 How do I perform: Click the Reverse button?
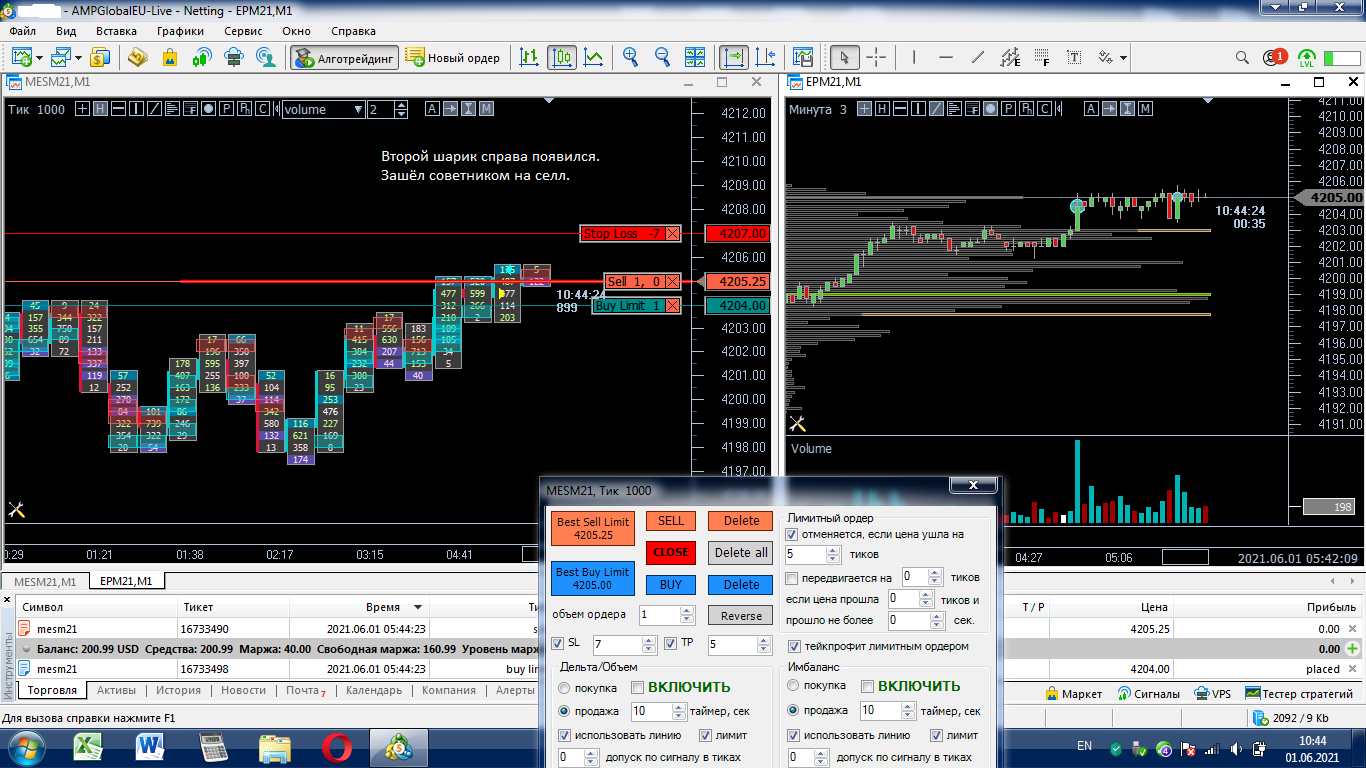(741, 616)
